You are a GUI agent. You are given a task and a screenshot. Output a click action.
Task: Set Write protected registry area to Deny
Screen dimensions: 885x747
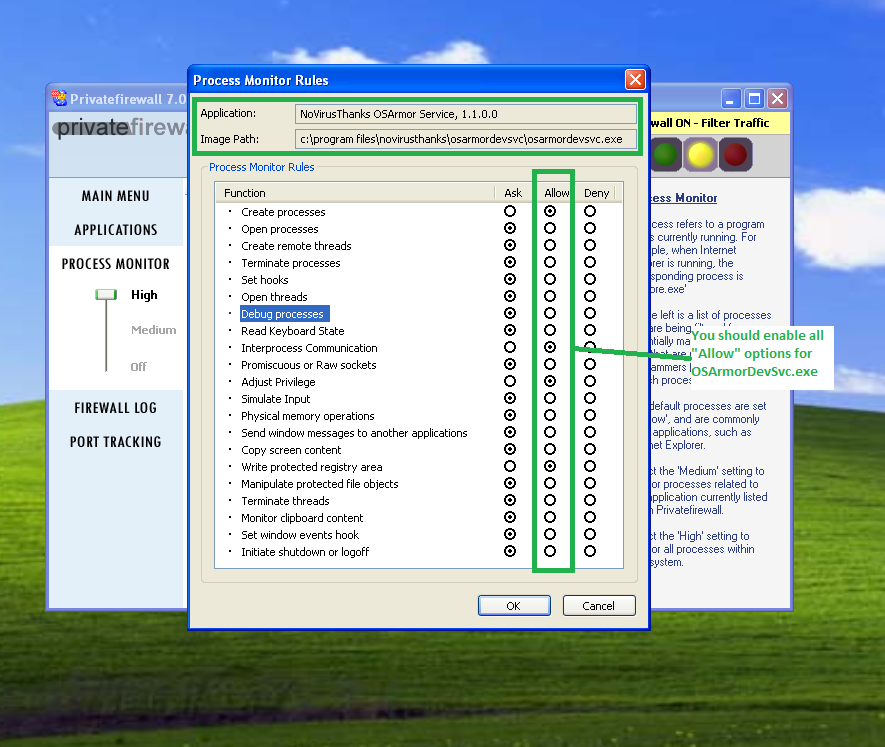tap(590, 466)
